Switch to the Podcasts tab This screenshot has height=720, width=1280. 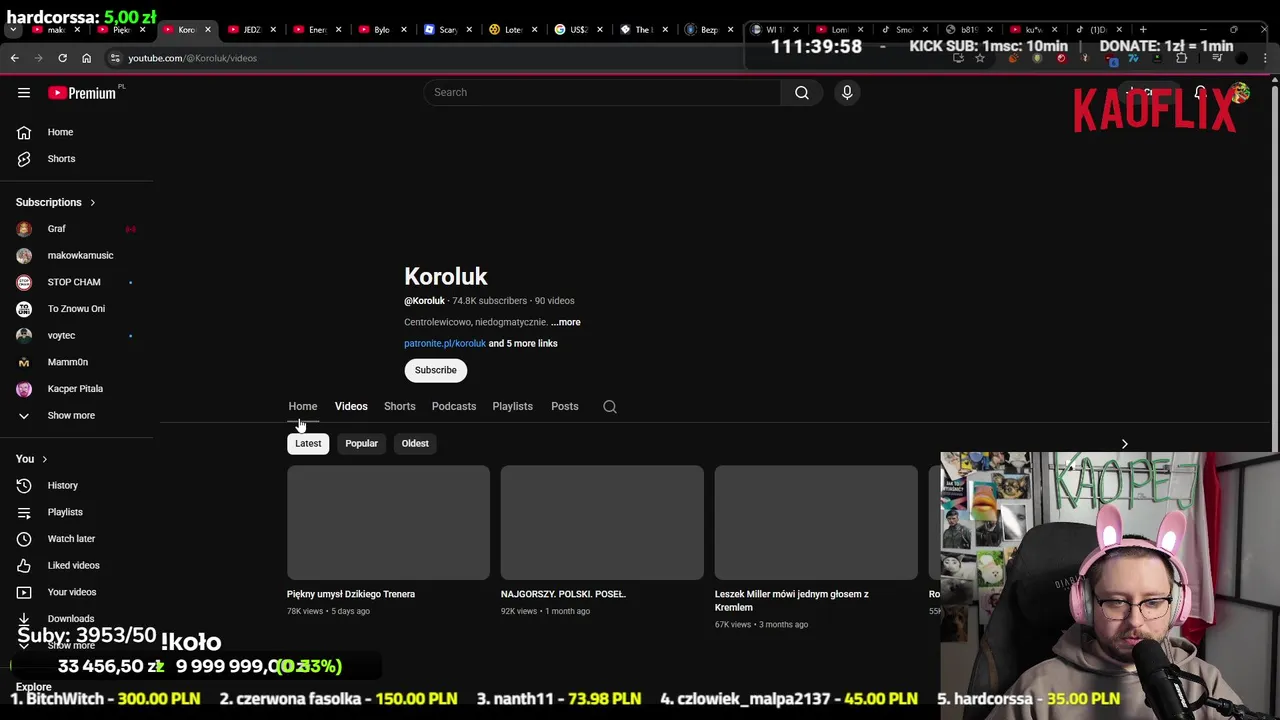(454, 406)
